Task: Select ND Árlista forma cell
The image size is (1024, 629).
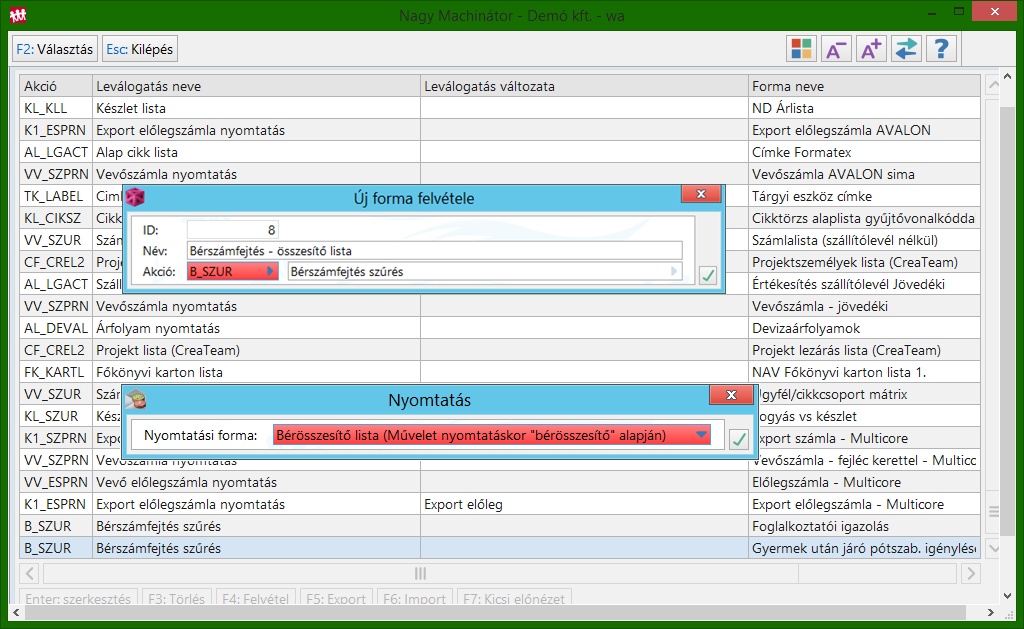Action: (864, 108)
